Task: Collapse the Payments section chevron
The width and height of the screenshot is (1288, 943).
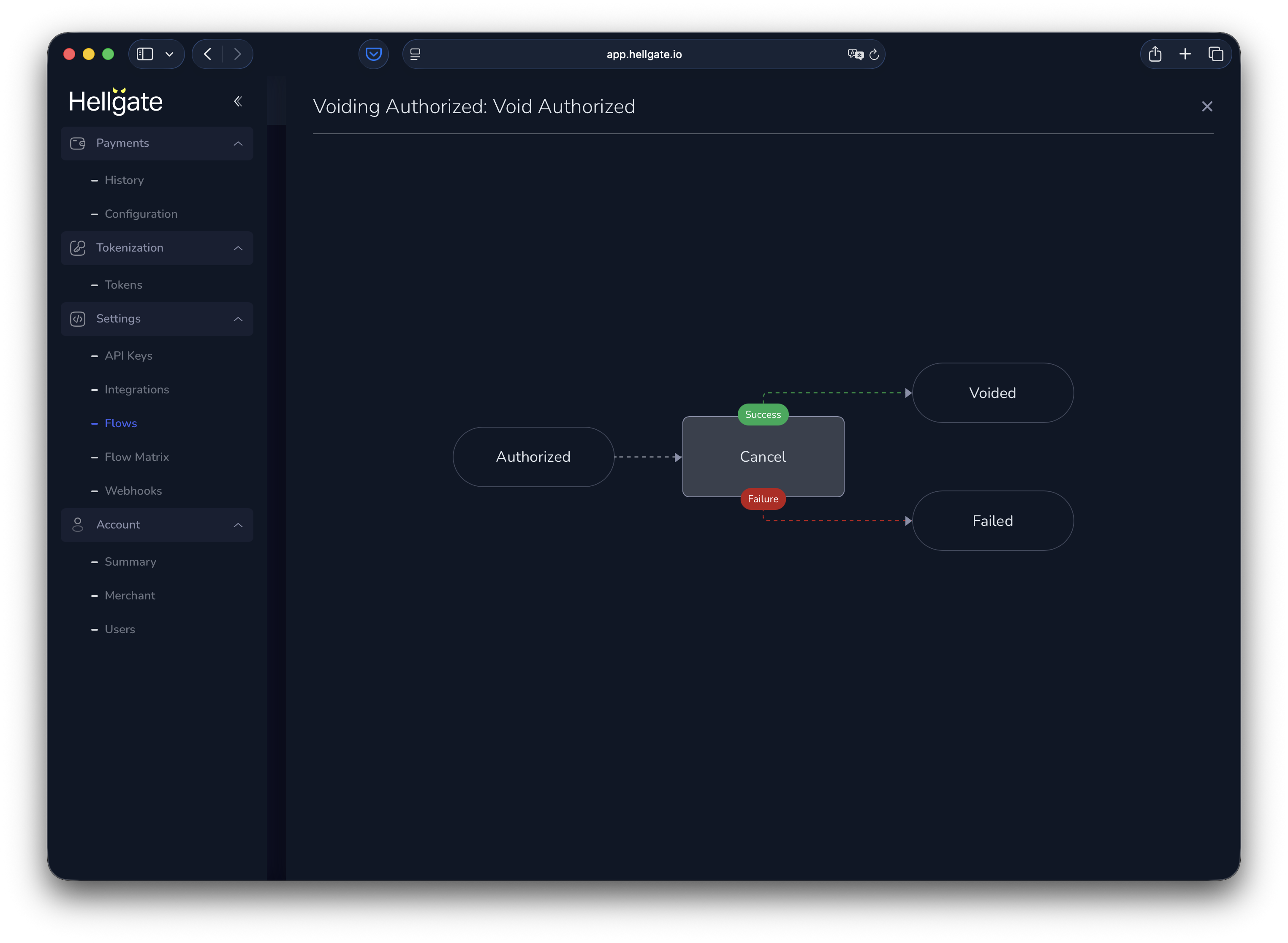Action: (238, 143)
